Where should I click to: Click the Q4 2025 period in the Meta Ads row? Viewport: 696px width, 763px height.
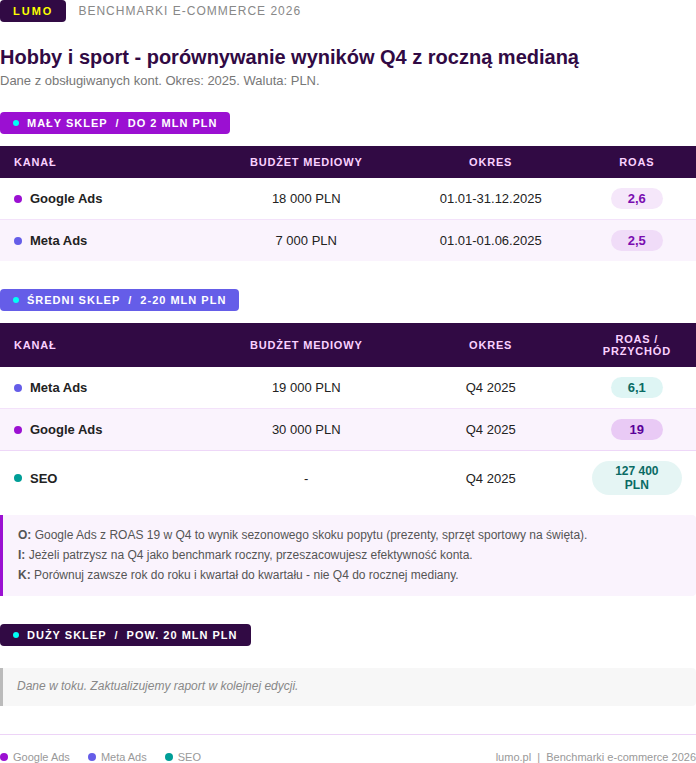click(491, 387)
